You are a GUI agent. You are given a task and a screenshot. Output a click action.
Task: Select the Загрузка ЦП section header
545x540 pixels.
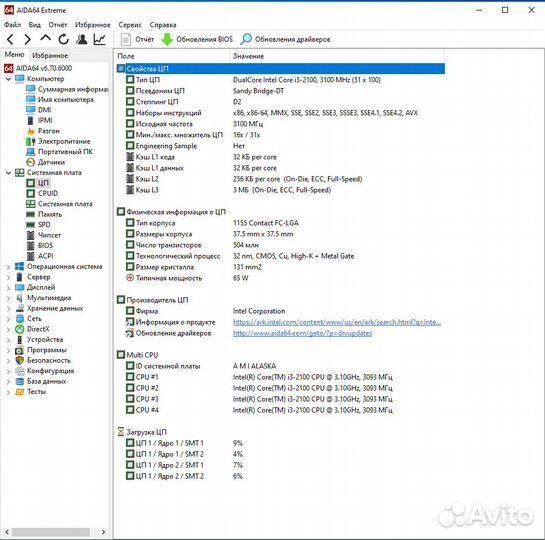[x=143, y=432]
